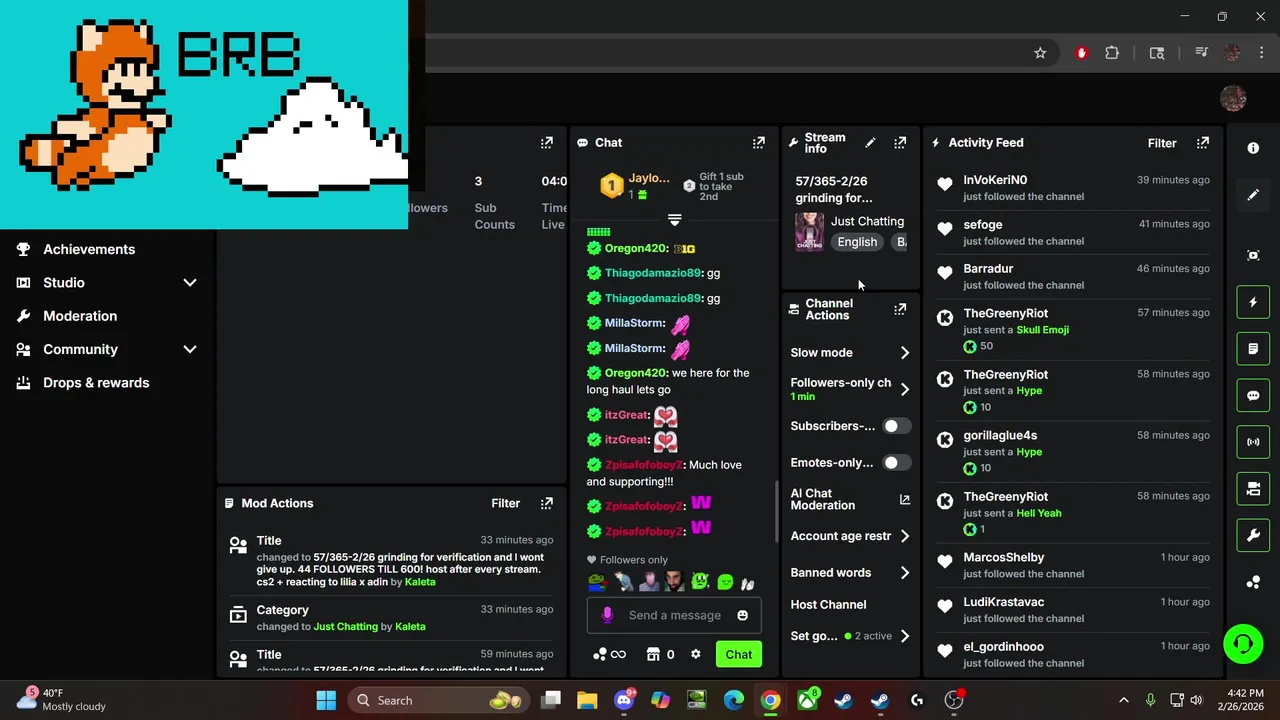Click the Hell Yeah gift link
1280x720 pixels.
coord(1039,513)
